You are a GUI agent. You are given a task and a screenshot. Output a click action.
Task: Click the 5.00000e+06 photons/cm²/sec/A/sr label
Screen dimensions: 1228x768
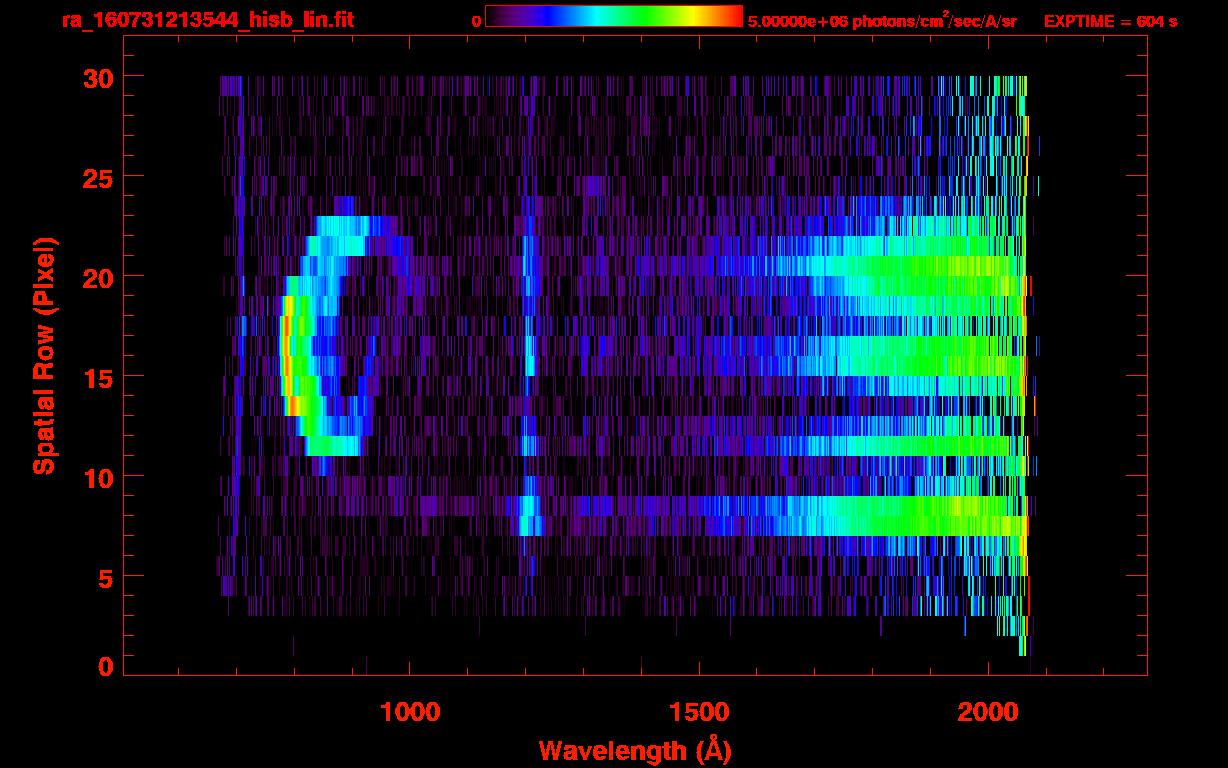pos(882,21)
